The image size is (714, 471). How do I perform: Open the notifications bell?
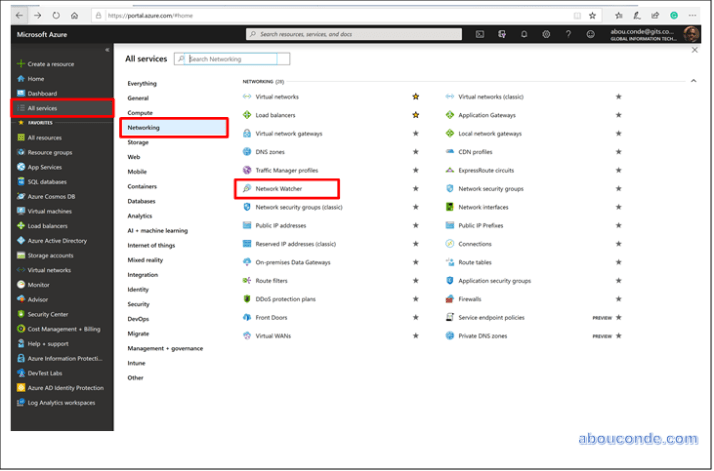coord(524,34)
